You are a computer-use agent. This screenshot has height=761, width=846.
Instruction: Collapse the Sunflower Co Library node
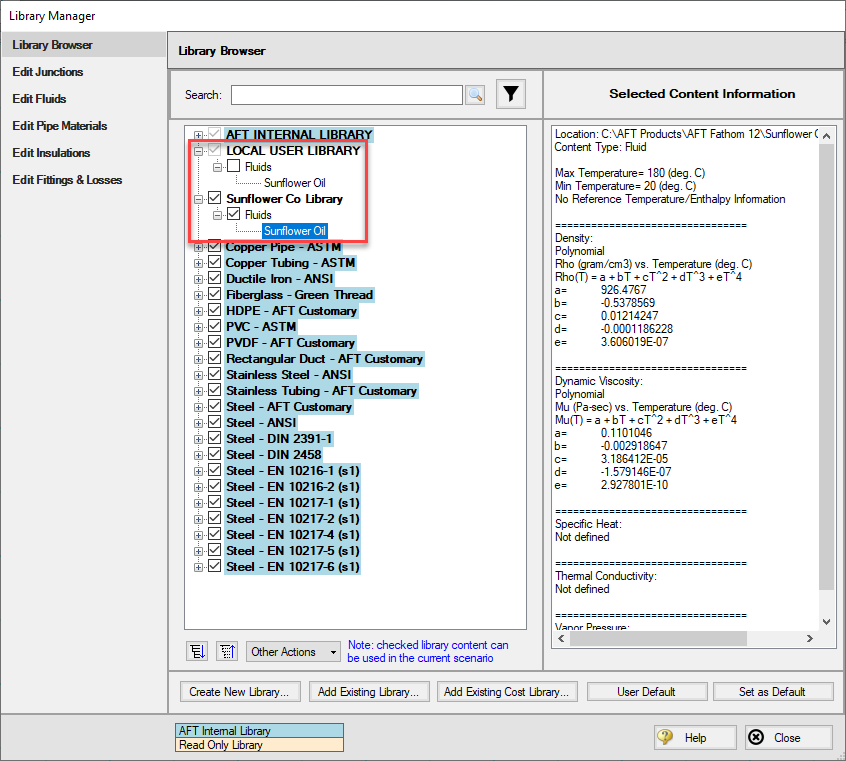tap(199, 199)
